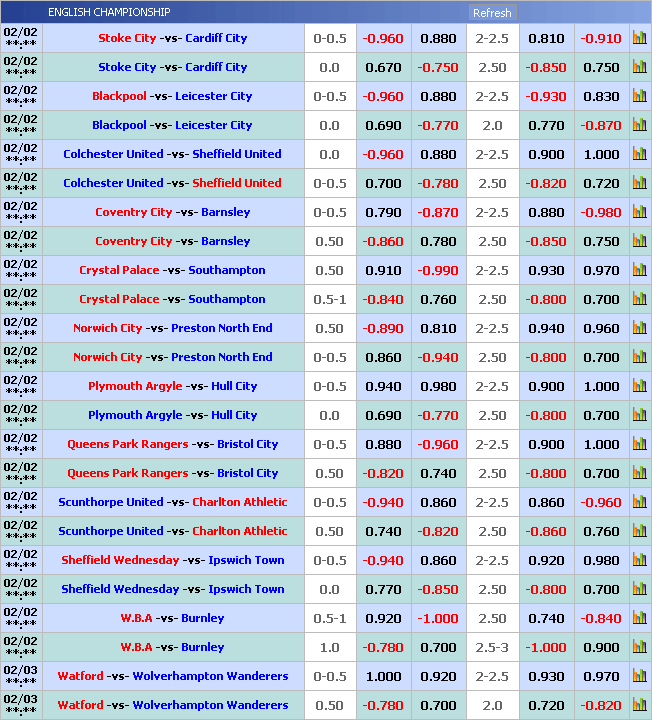Open chart icon for Stoke City 0-0.5 handicap row
The height and width of the screenshot is (720, 652).
[639, 38]
